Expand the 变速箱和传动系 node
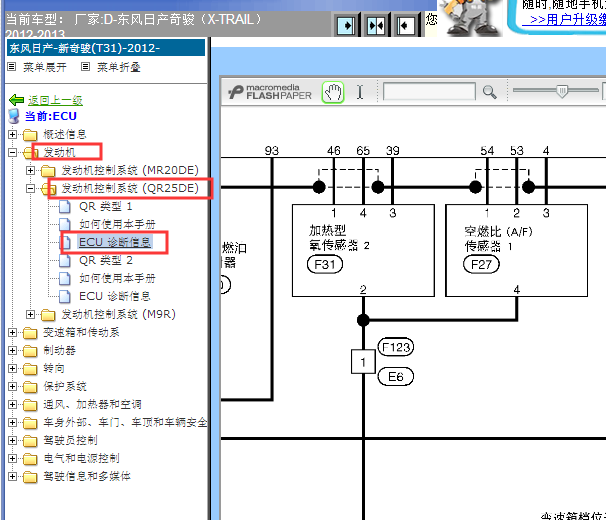Image resolution: width=606 pixels, height=520 pixels. click(x=12, y=332)
